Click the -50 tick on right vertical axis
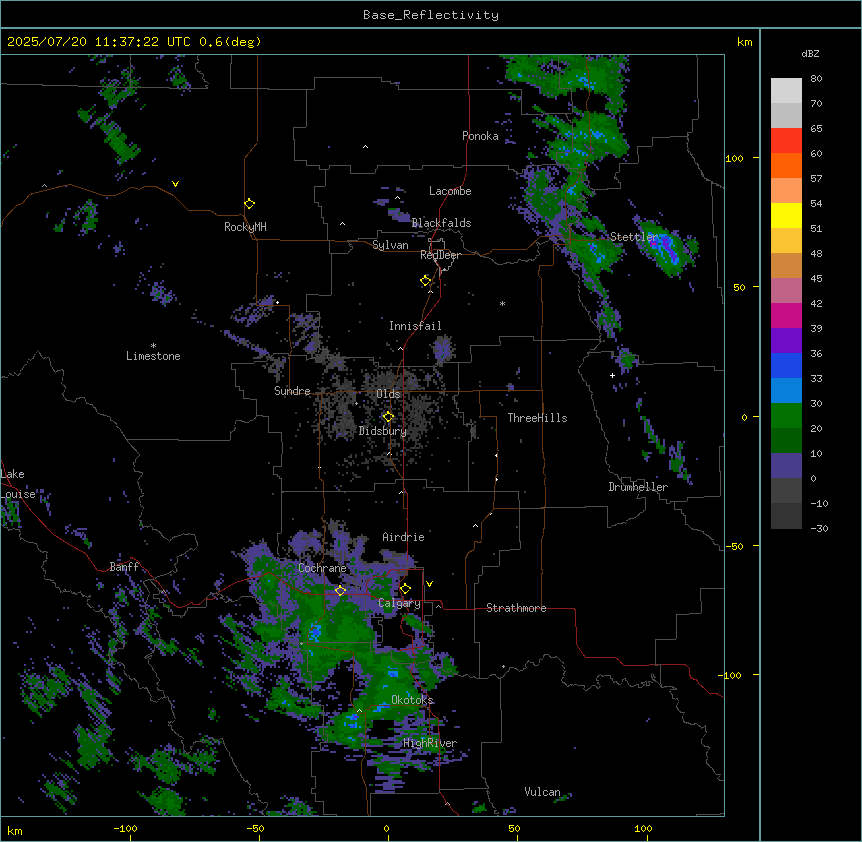The image size is (862, 842). [x=734, y=546]
